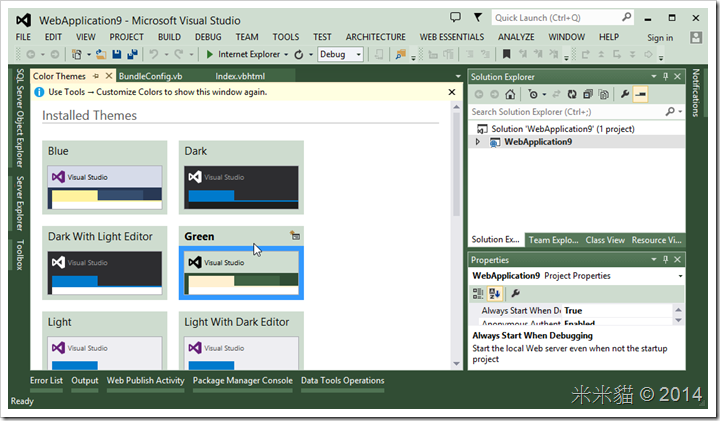Select the Green theme preview
Image resolution: width=720 pixels, height=421 pixels.
click(x=241, y=273)
